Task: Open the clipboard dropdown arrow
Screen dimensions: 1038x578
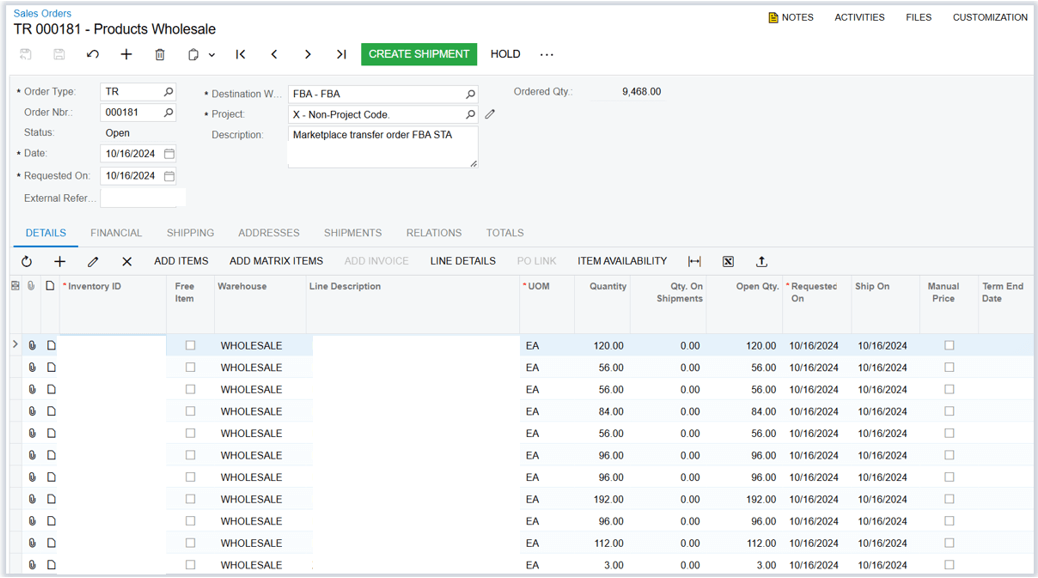Action: [212, 55]
